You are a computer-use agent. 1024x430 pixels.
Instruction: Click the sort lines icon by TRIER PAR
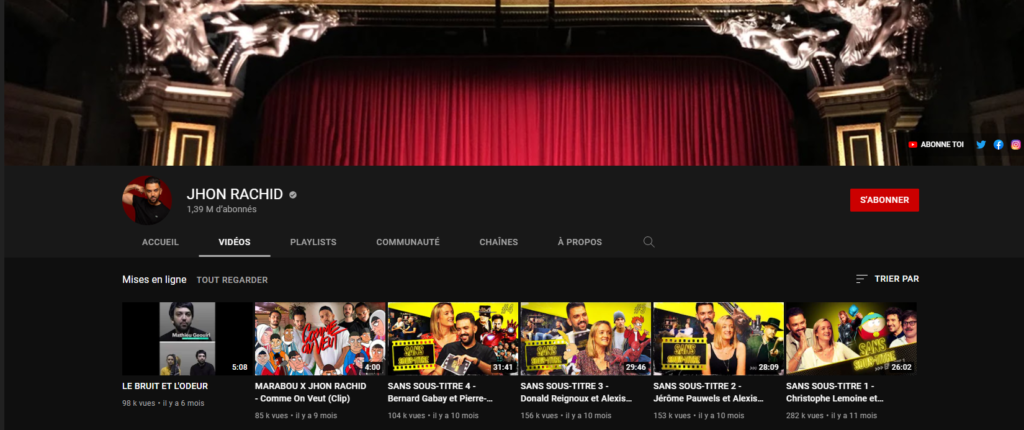point(862,279)
